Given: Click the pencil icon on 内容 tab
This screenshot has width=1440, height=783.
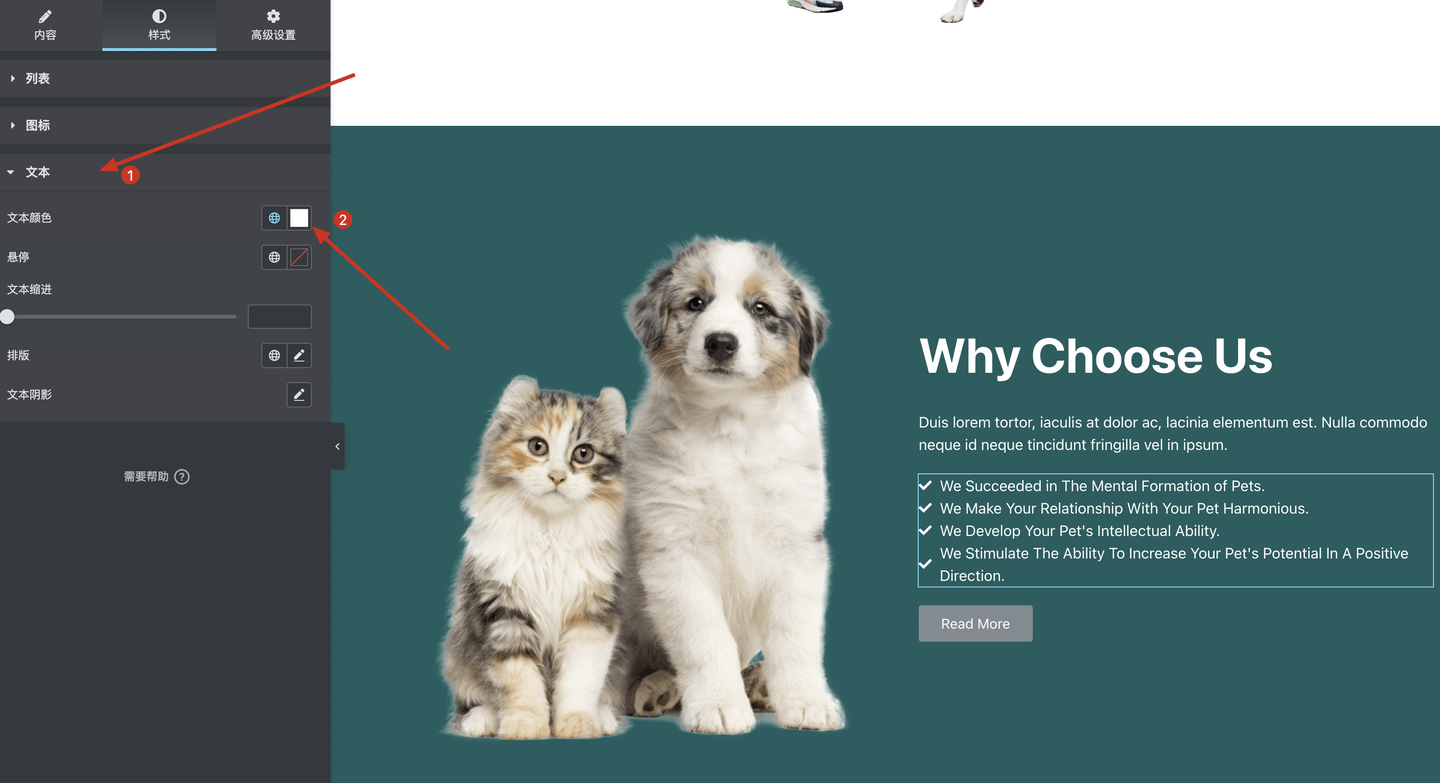Looking at the screenshot, I should pos(45,16).
